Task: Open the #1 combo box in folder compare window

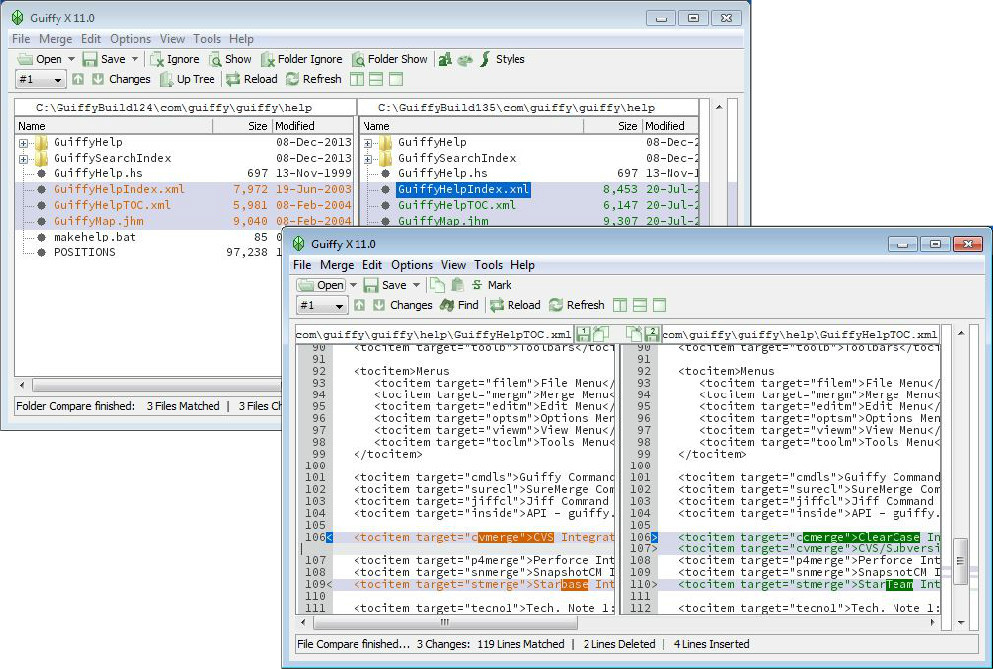Action: [41, 80]
